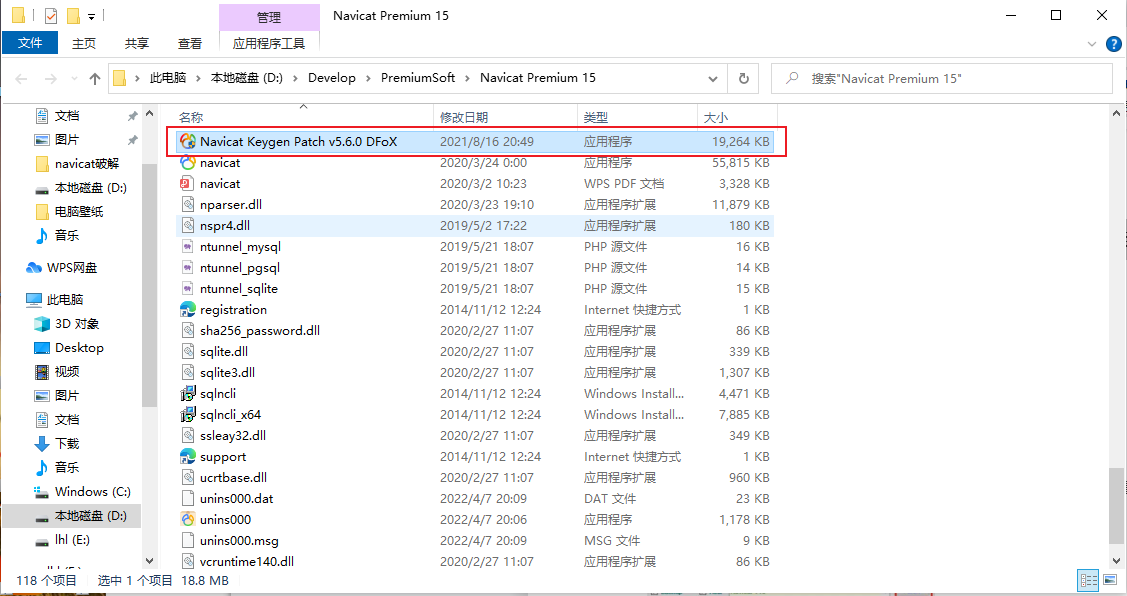
Task: Click the properties quick access icon in title bar
Action: click(x=50, y=15)
